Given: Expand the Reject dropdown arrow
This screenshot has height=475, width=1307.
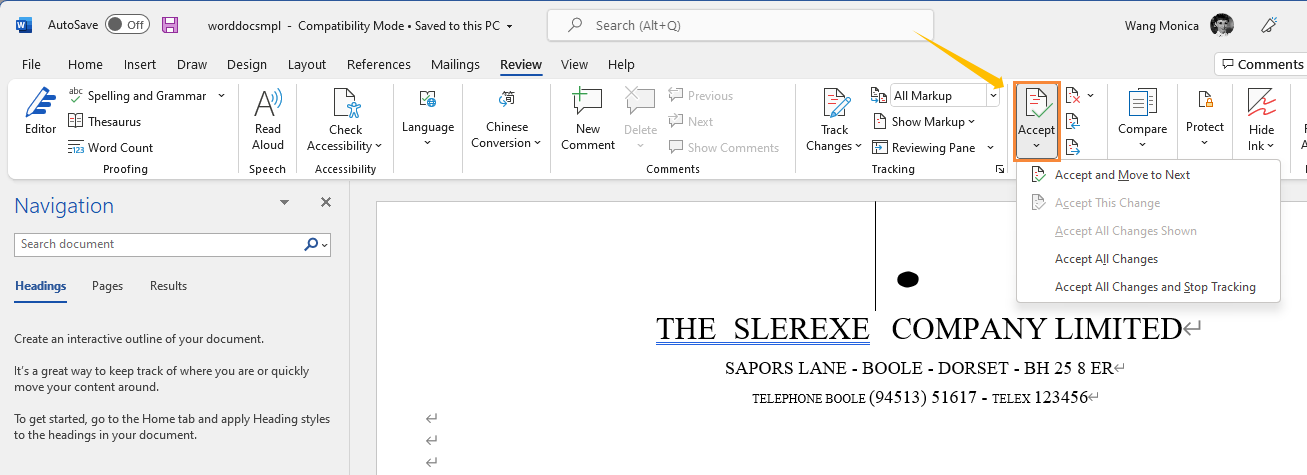Looking at the screenshot, I should (x=1090, y=96).
